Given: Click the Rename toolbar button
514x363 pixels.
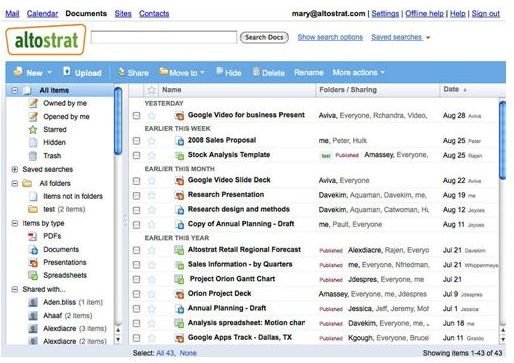Looking at the screenshot, I should coord(309,72).
